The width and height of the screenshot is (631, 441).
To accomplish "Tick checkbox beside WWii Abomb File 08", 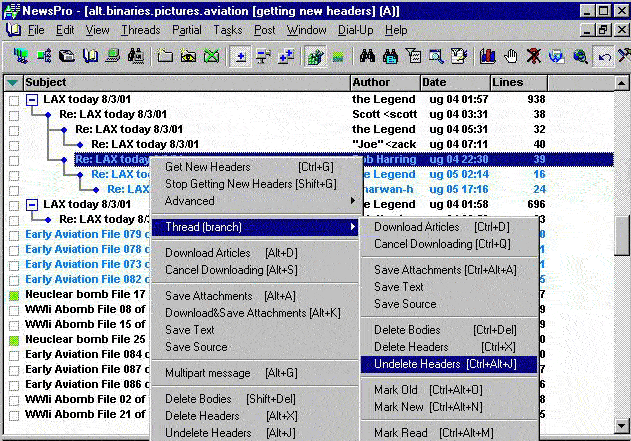I will 13,310.
